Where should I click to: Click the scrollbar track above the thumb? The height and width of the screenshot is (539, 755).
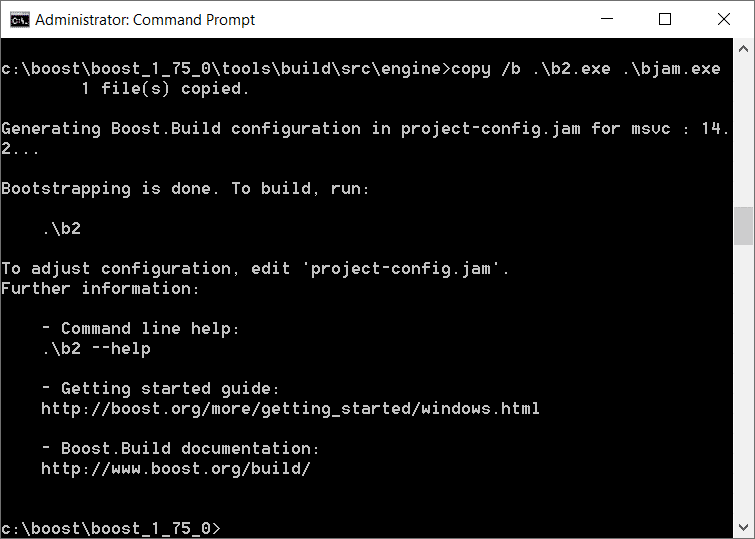(743, 130)
